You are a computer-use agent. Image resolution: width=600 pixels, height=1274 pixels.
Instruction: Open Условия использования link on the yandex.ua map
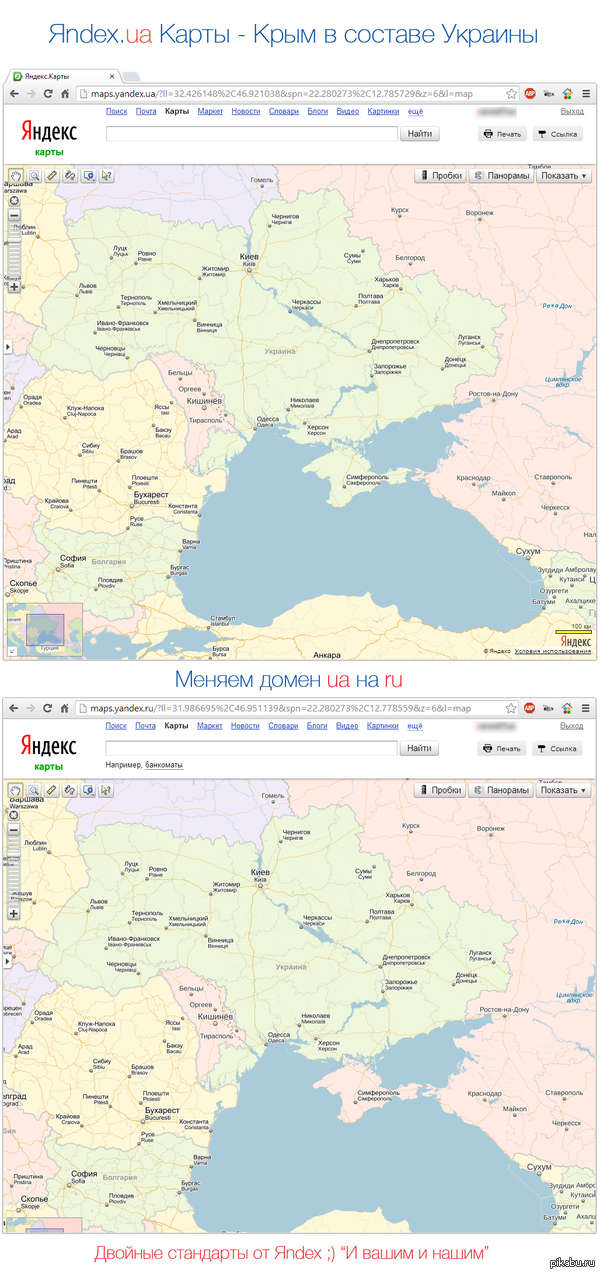tap(552, 651)
